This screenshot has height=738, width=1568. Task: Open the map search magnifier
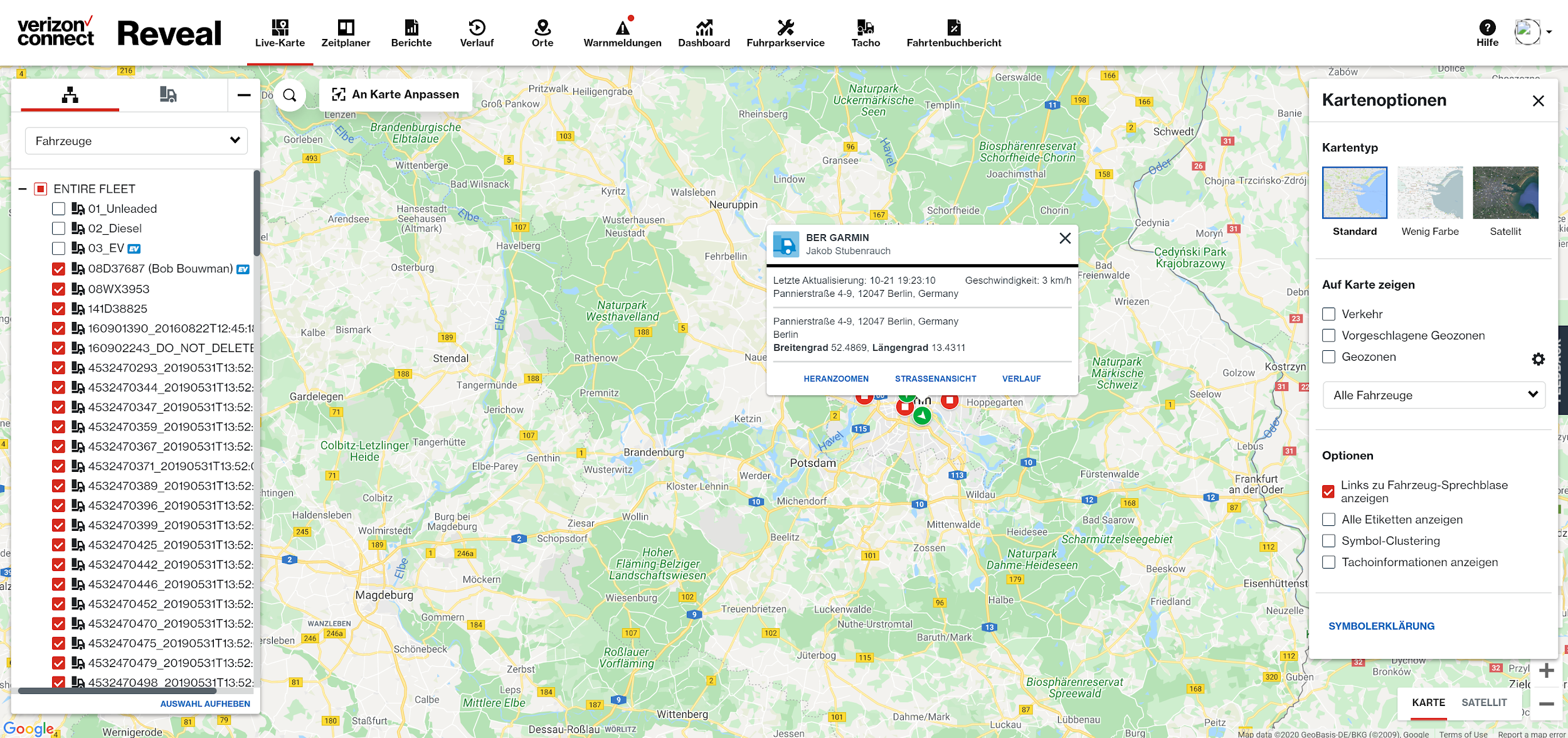click(x=289, y=95)
